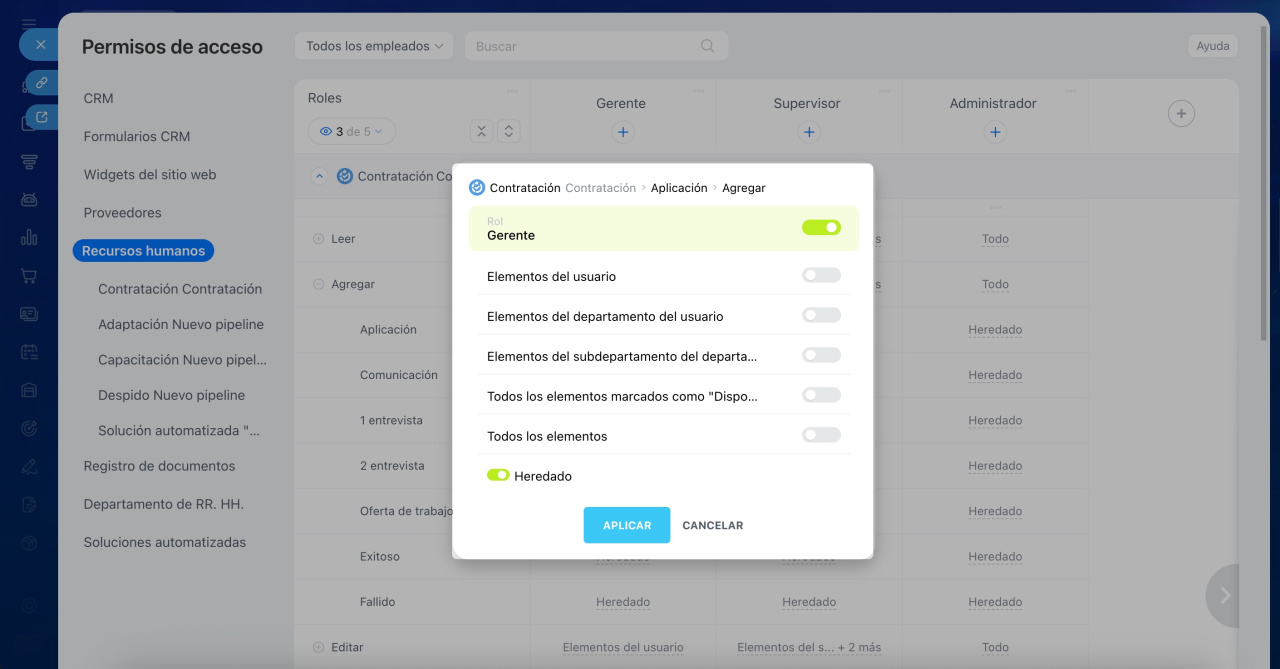Select Formularios CRM in sidebar
Screen dimensions: 1280x669
[137, 136]
